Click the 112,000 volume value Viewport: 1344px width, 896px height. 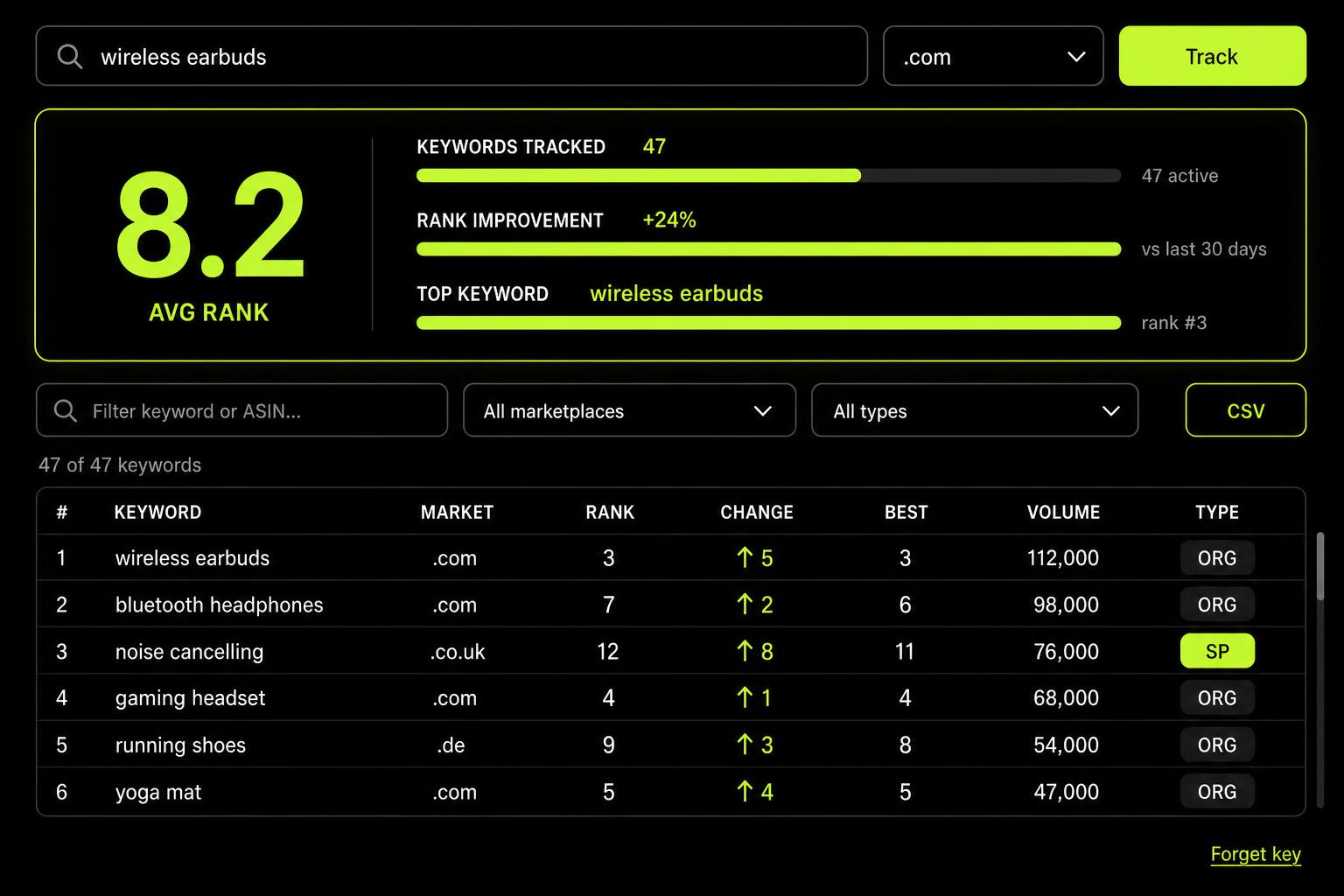[1063, 557]
